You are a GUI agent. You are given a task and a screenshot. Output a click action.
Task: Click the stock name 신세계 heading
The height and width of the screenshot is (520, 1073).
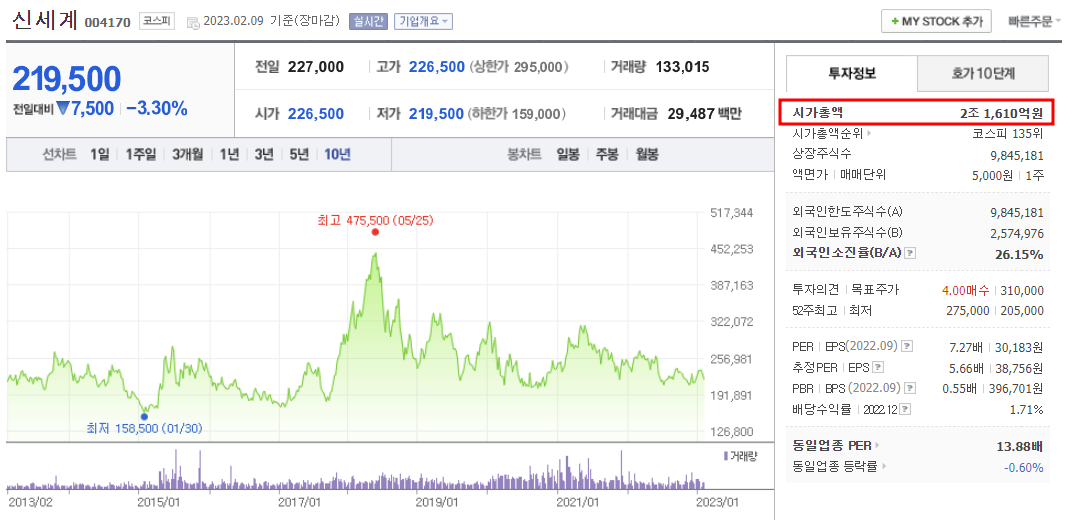[x=45, y=19]
